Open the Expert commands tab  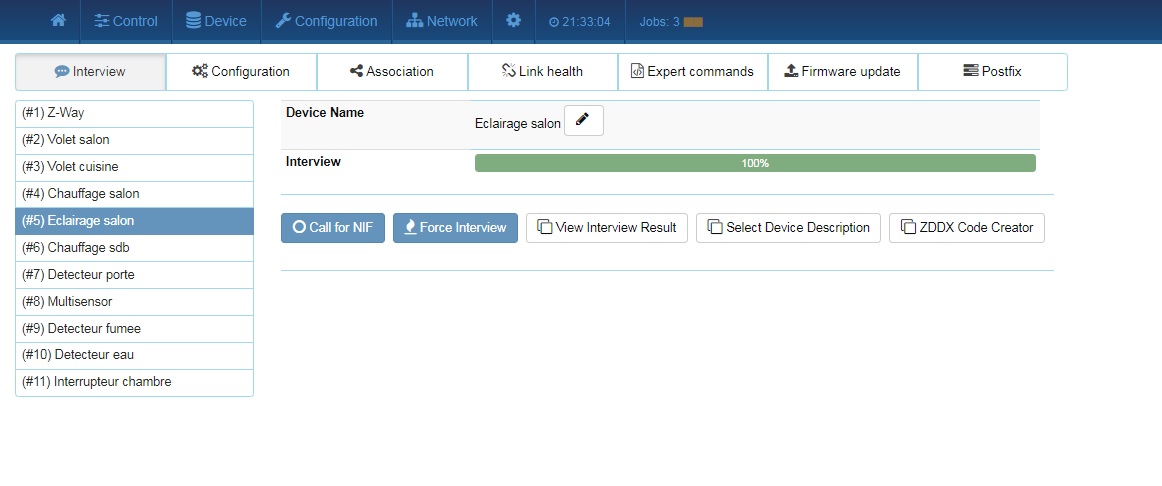coord(692,72)
